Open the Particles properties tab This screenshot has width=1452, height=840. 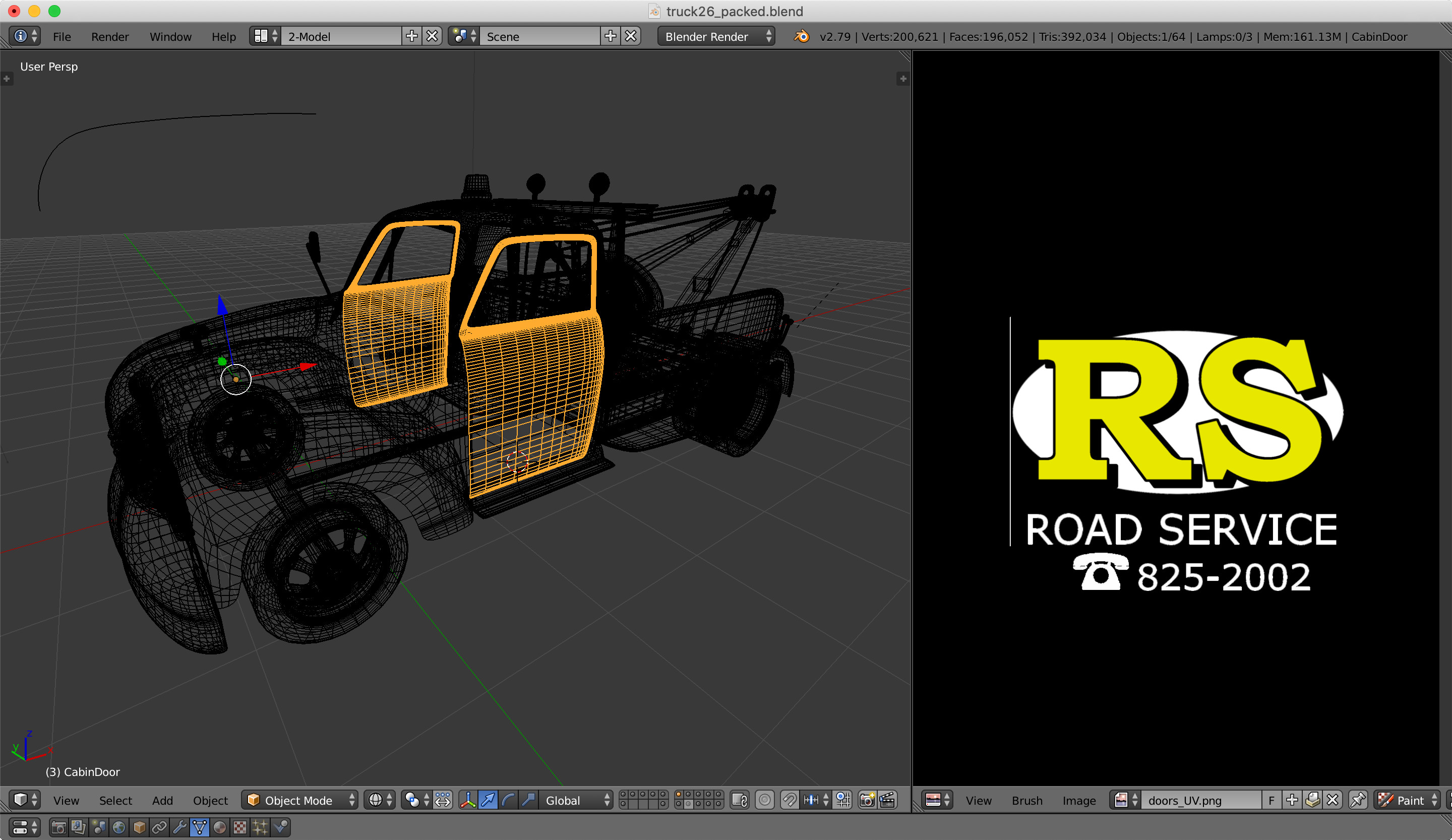pyautogui.click(x=260, y=828)
